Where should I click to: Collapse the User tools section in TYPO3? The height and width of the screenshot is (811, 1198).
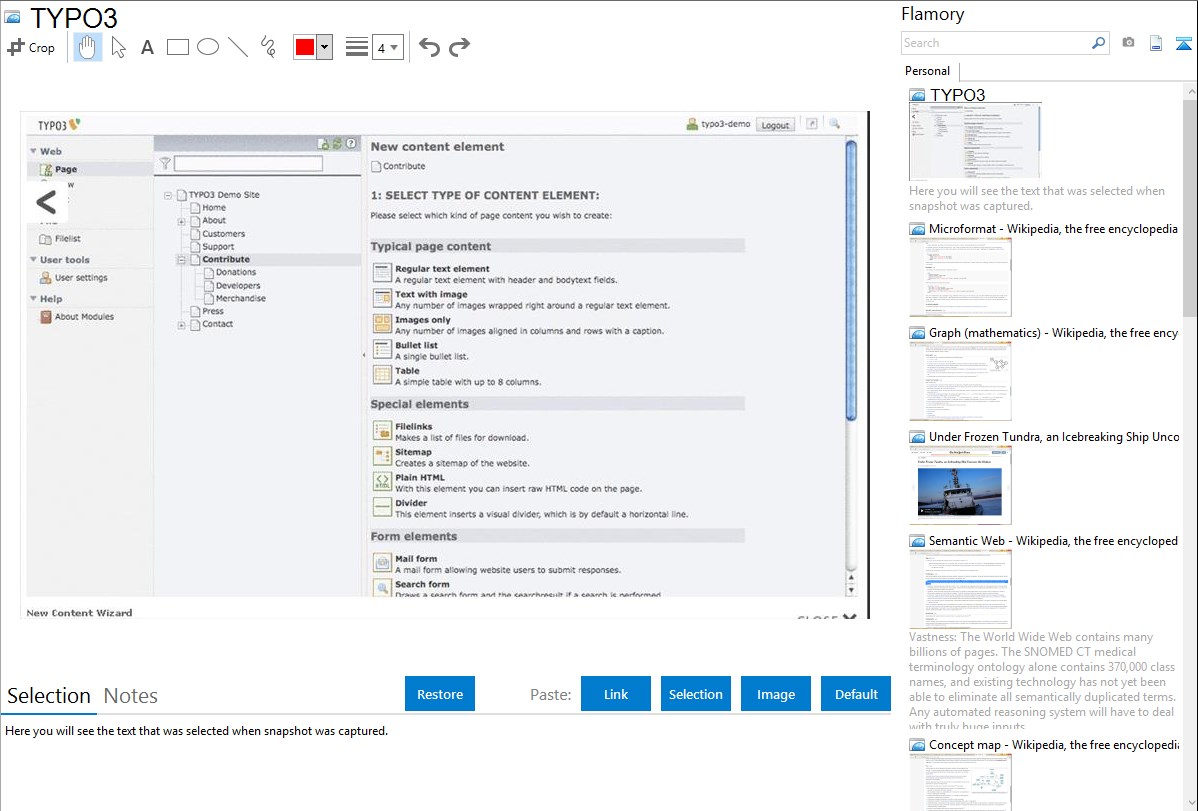pos(33,259)
